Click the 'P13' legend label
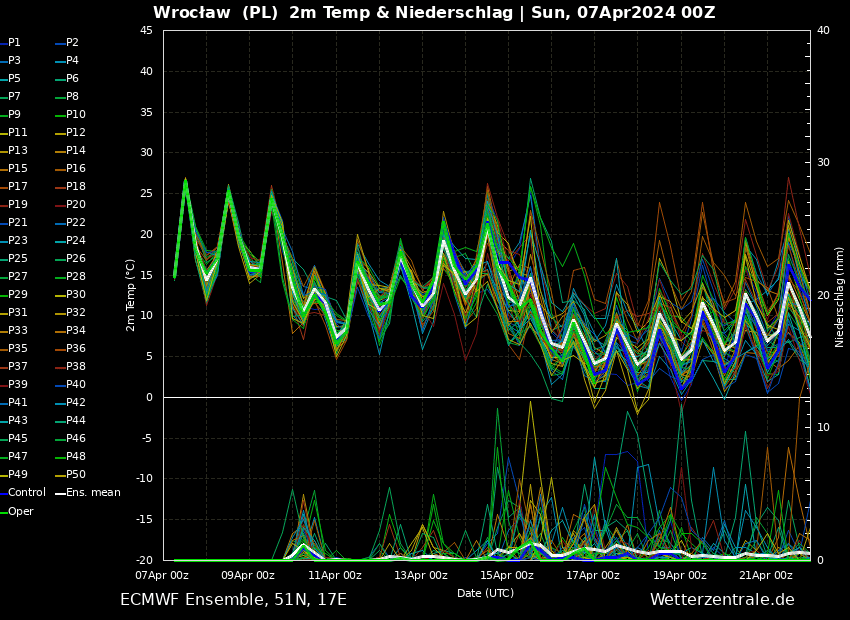This screenshot has width=850, height=620. 18,150
